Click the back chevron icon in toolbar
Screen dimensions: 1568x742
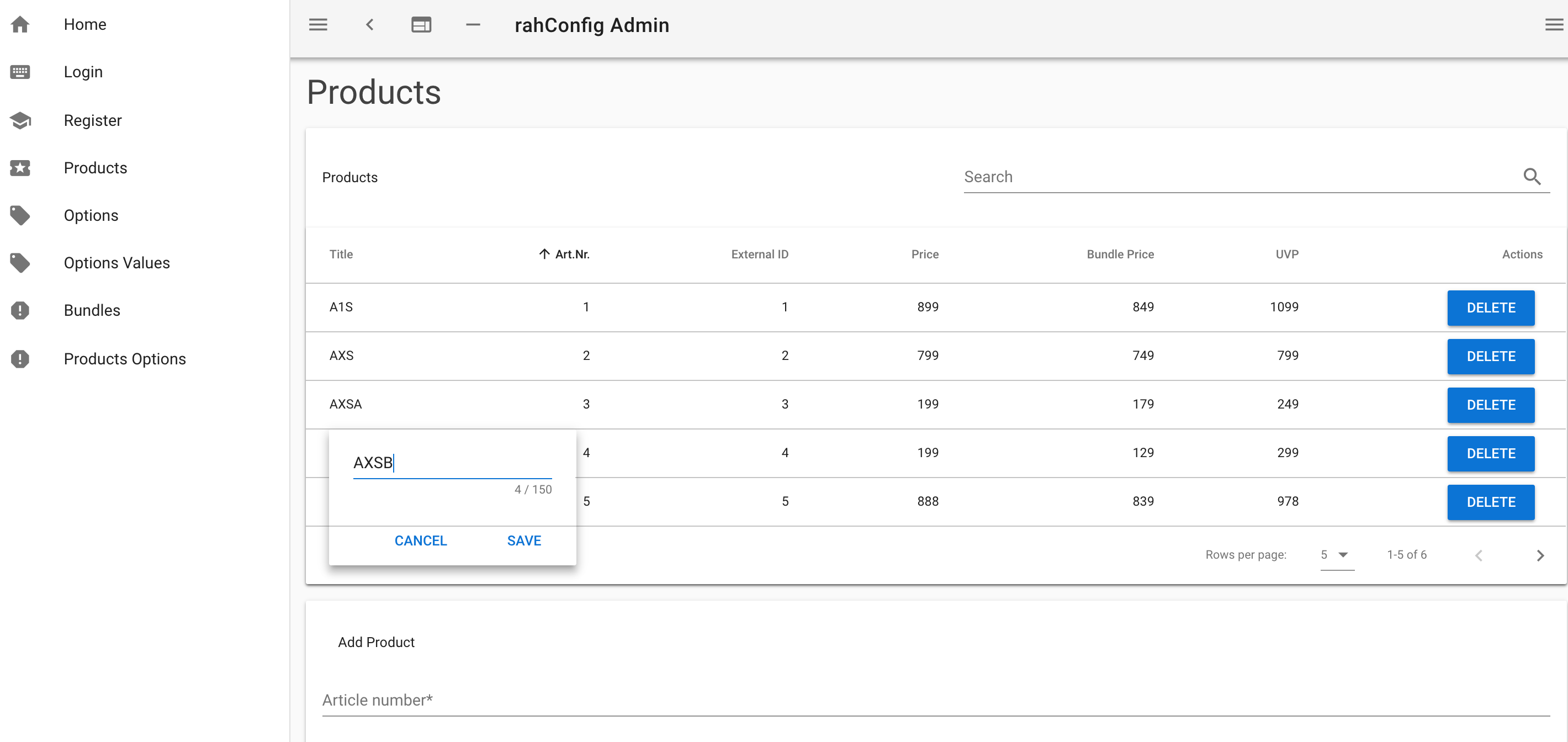[x=369, y=25]
